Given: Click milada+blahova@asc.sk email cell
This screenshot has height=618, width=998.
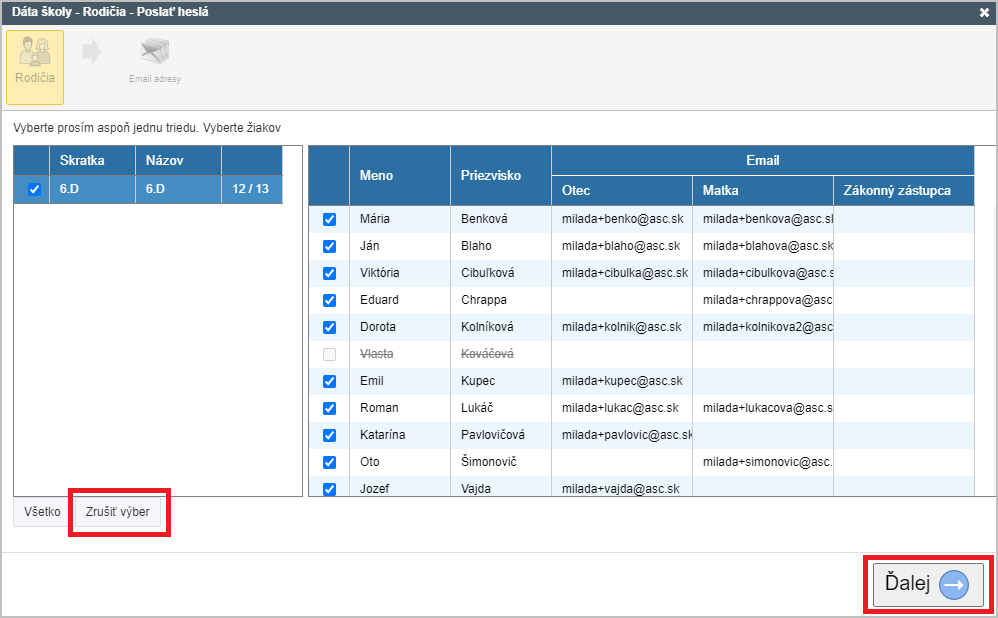Looking at the screenshot, I should [x=763, y=246].
